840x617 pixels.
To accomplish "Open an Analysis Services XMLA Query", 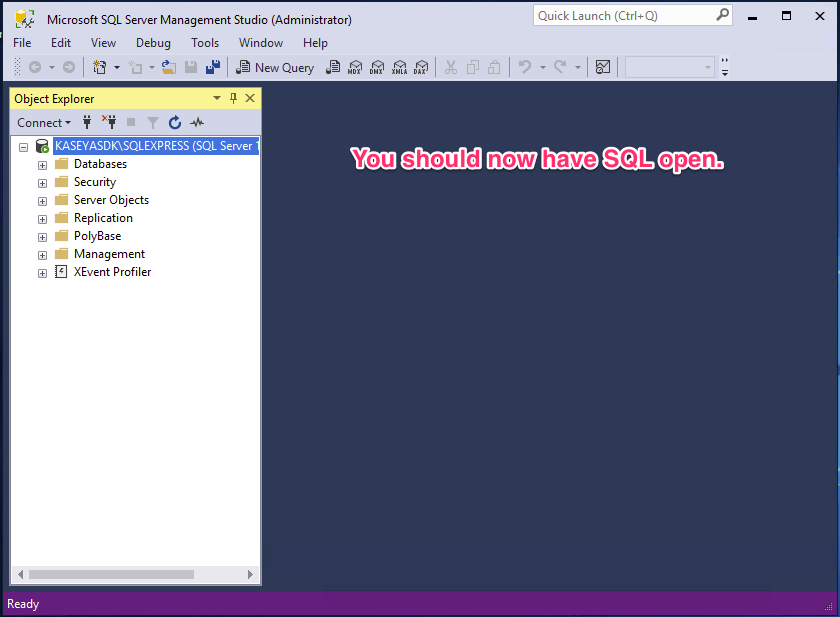I will [399, 67].
